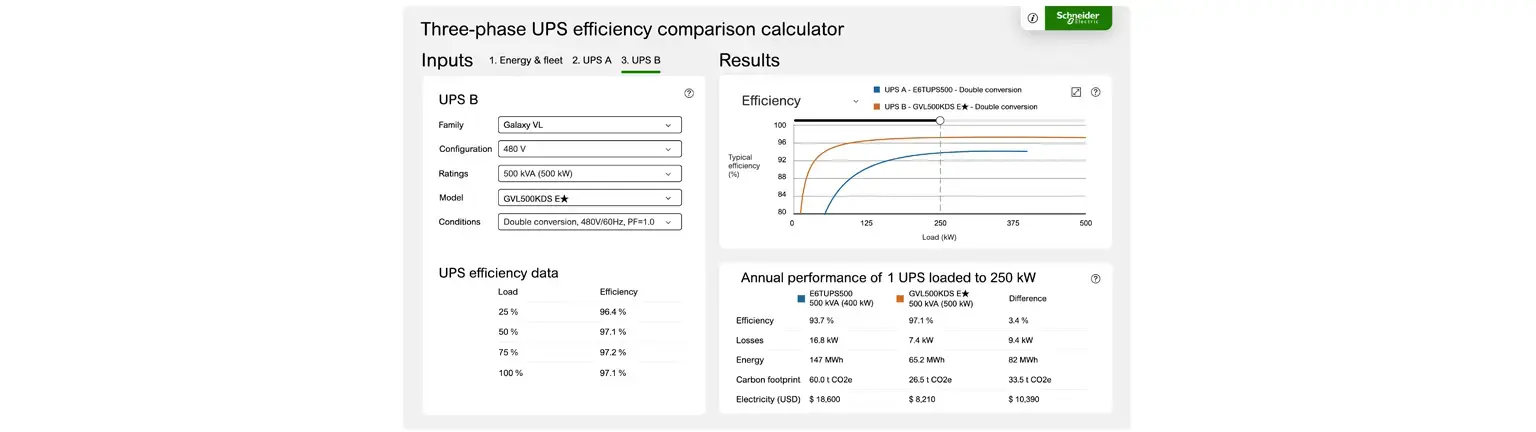Viewport: 1536px width, 432px height.
Task: Switch to the 1. Energy & fleet tab
Action: coord(526,60)
